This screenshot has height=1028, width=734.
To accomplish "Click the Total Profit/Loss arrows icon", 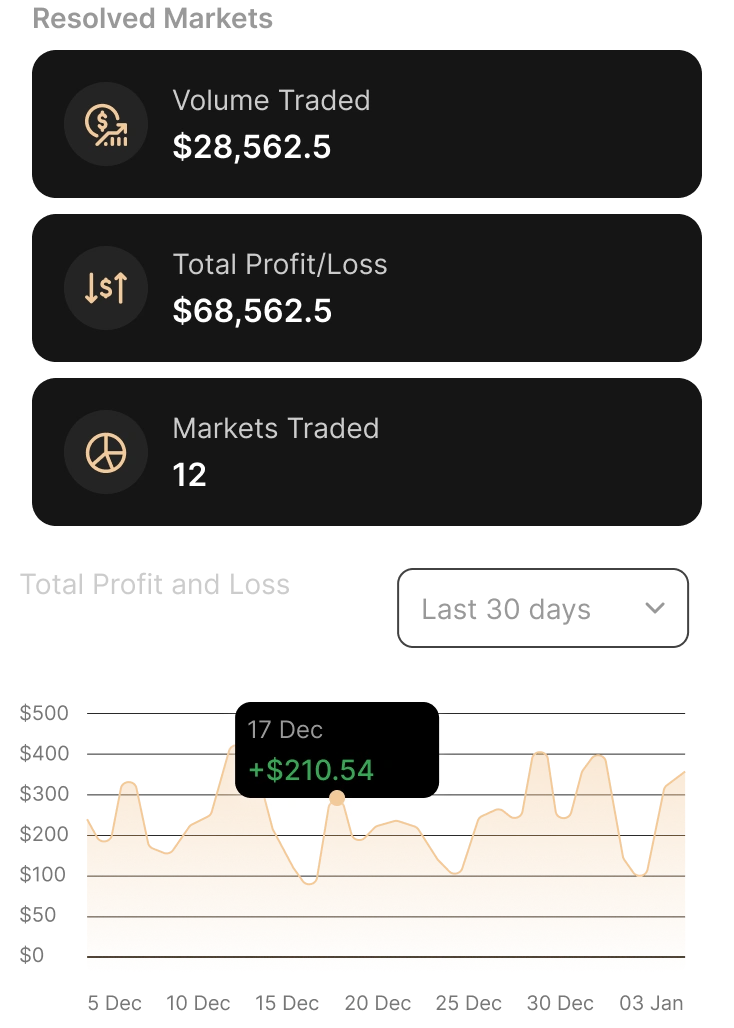I will tap(106, 288).
